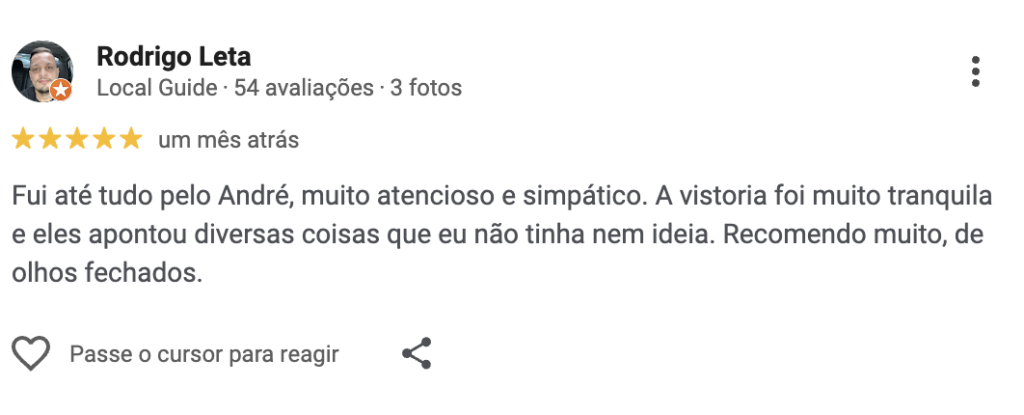The image size is (1024, 415).
Task: Click the orange Local Guide star badge
Action: click(61, 90)
